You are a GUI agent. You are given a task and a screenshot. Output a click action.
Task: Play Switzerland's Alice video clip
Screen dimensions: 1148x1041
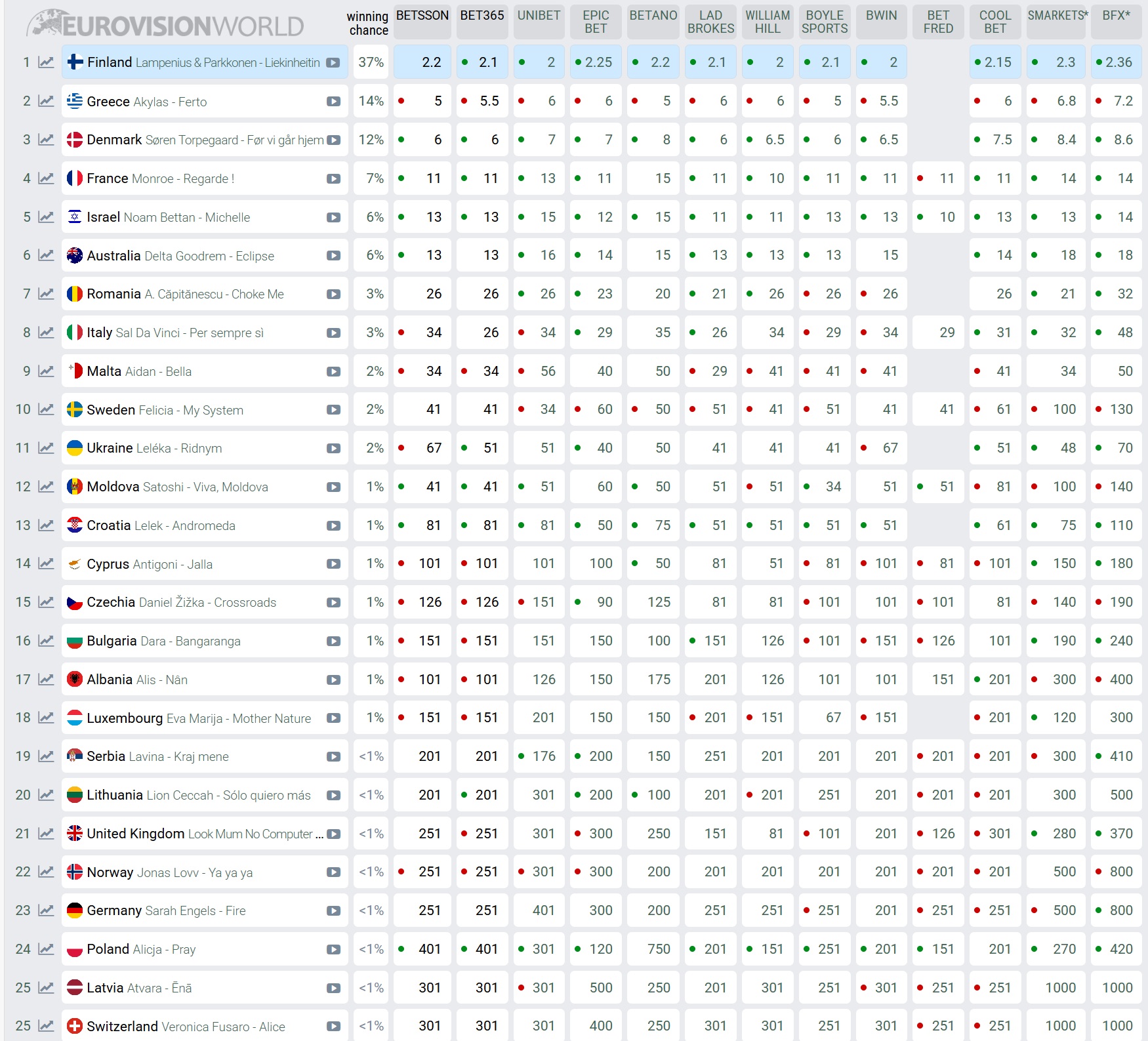[x=333, y=1027]
